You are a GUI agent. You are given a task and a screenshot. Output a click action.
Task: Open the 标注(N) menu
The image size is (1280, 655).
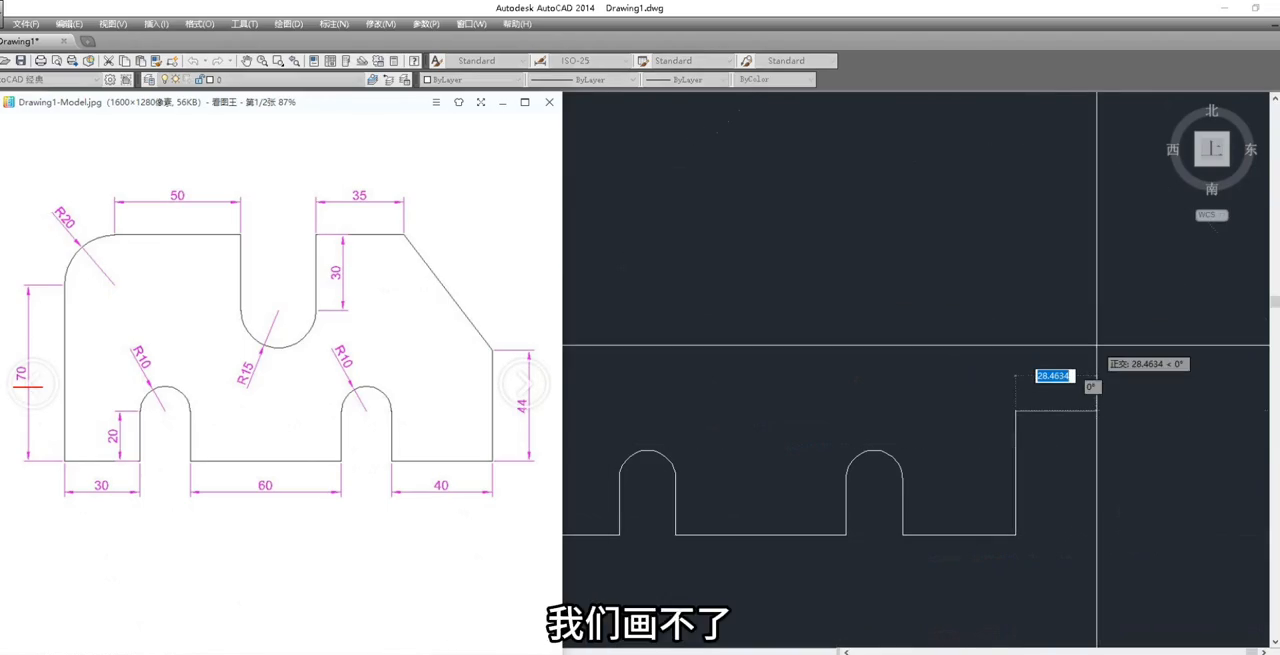(x=334, y=24)
